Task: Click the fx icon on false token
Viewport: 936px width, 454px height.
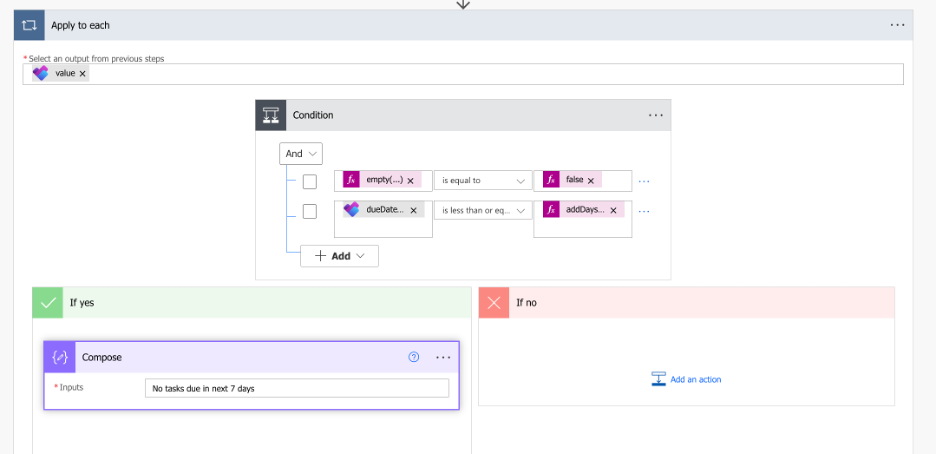Action: click(x=551, y=180)
